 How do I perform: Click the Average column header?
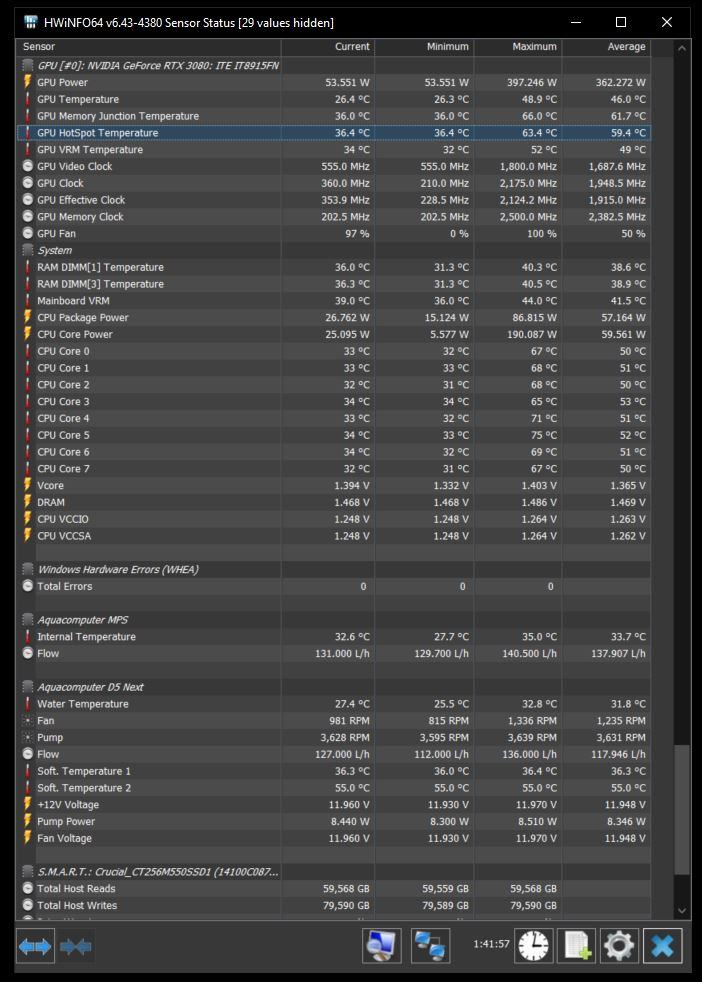pos(606,46)
